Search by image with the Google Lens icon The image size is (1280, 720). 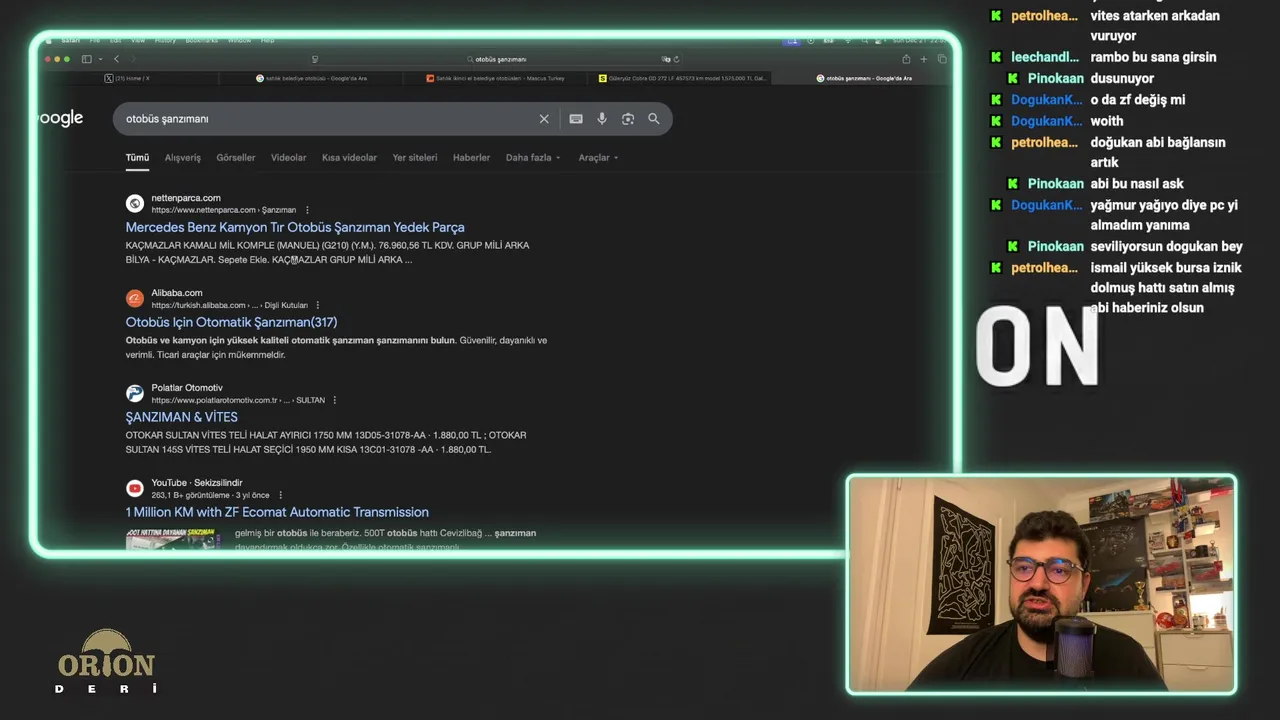point(628,119)
